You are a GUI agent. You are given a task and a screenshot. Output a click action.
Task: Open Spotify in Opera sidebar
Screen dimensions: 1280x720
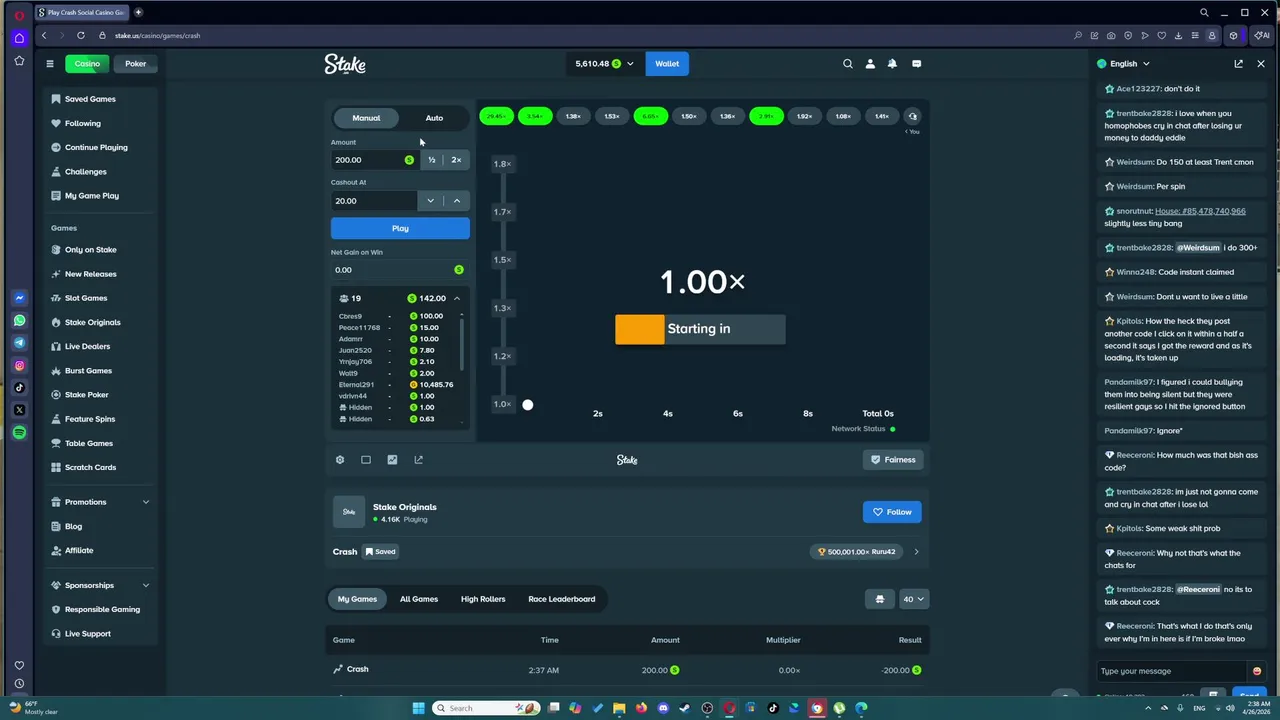point(19,433)
